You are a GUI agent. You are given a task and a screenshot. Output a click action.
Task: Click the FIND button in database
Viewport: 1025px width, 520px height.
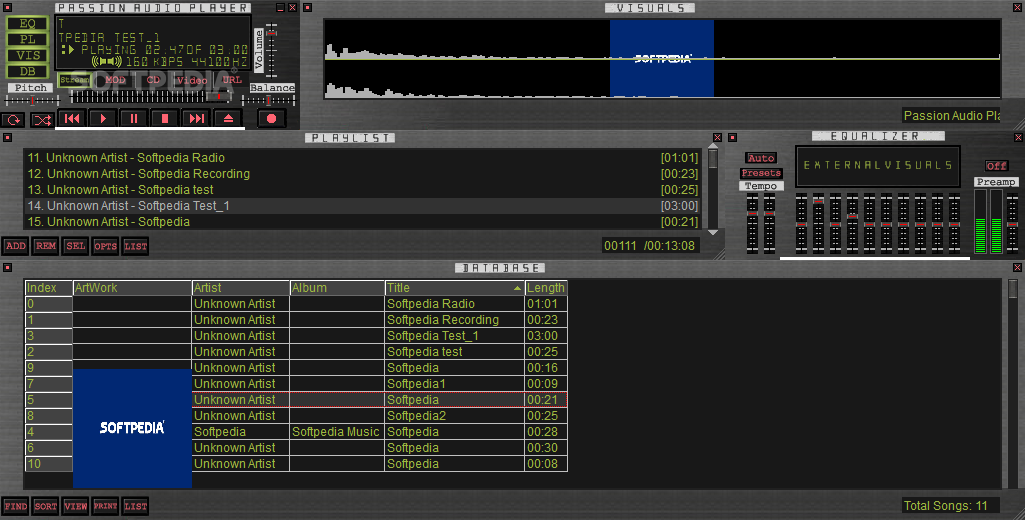pos(15,506)
